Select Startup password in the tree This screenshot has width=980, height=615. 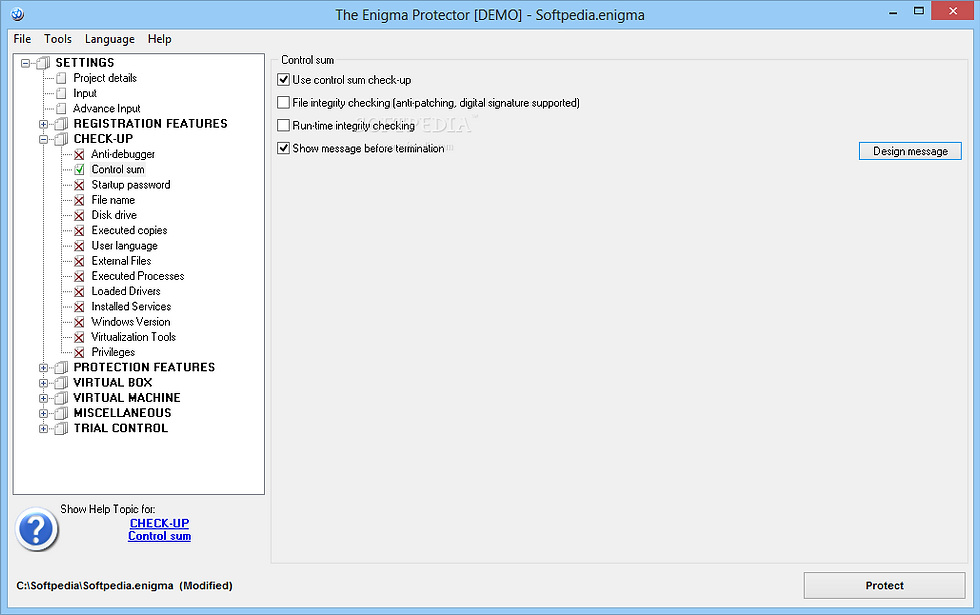pyautogui.click(x=131, y=185)
